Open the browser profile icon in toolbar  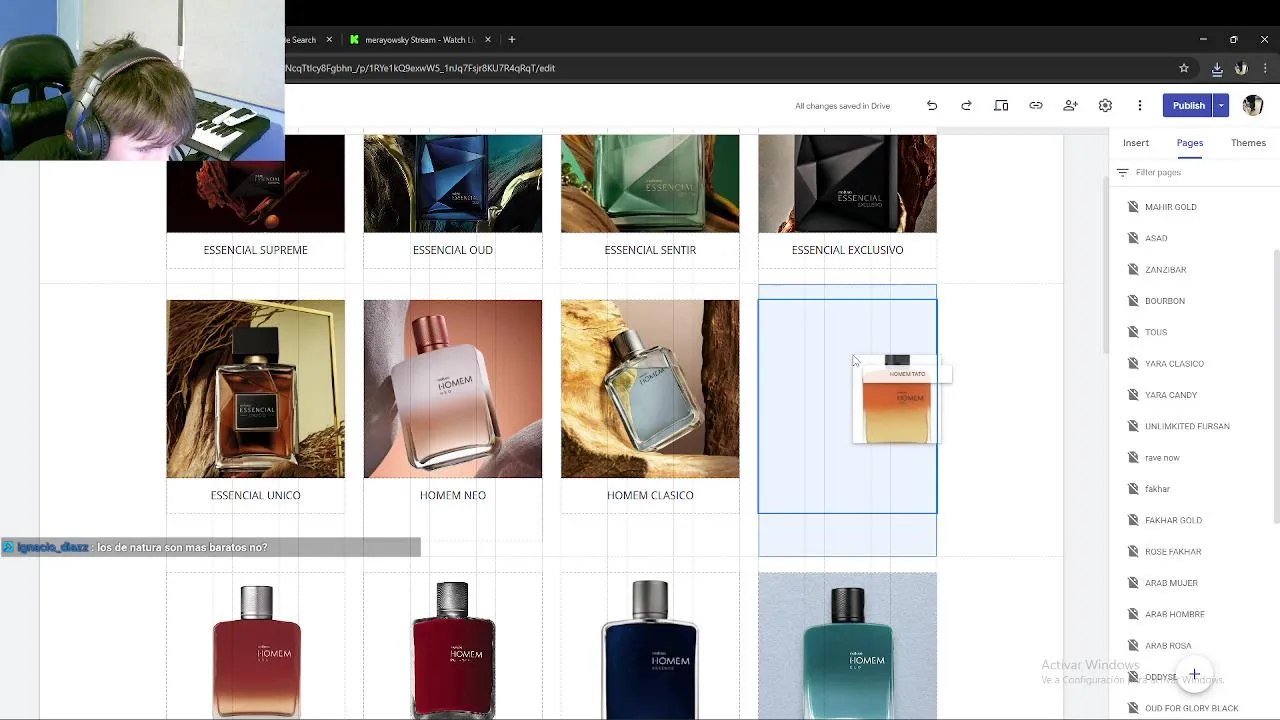pos(1241,68)
